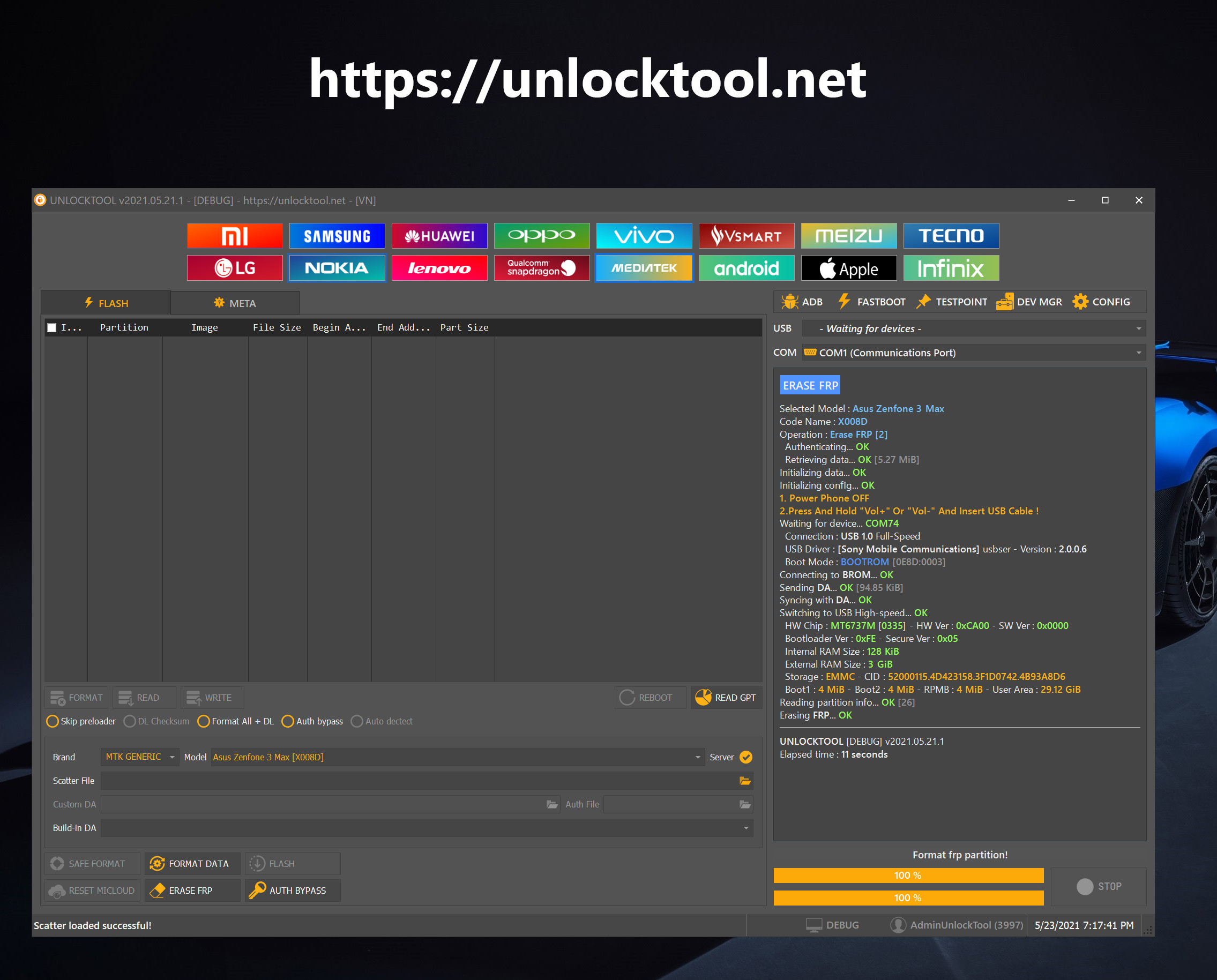
Task: Click the AdminUnlockTool user status
Action: (x=956, y=926)
